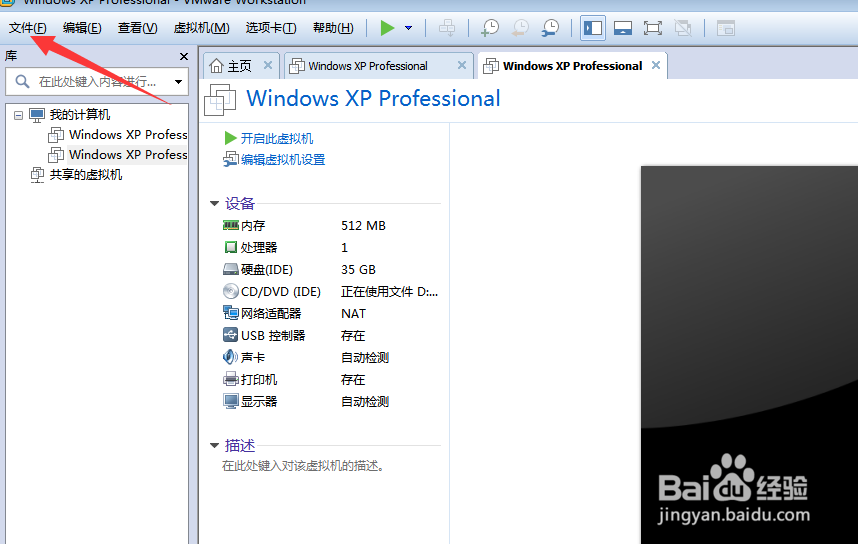This screenshot has height=544, width=858.
Task: Close the active Windows XP Professional tab
Action: (x=656, y=65)
